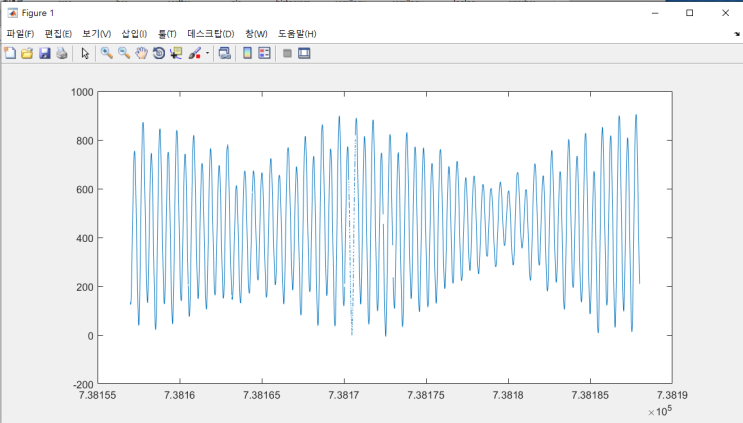743x423 pixels.
Task: Select the Rotate 3D tool
Action: coord(159,53)
